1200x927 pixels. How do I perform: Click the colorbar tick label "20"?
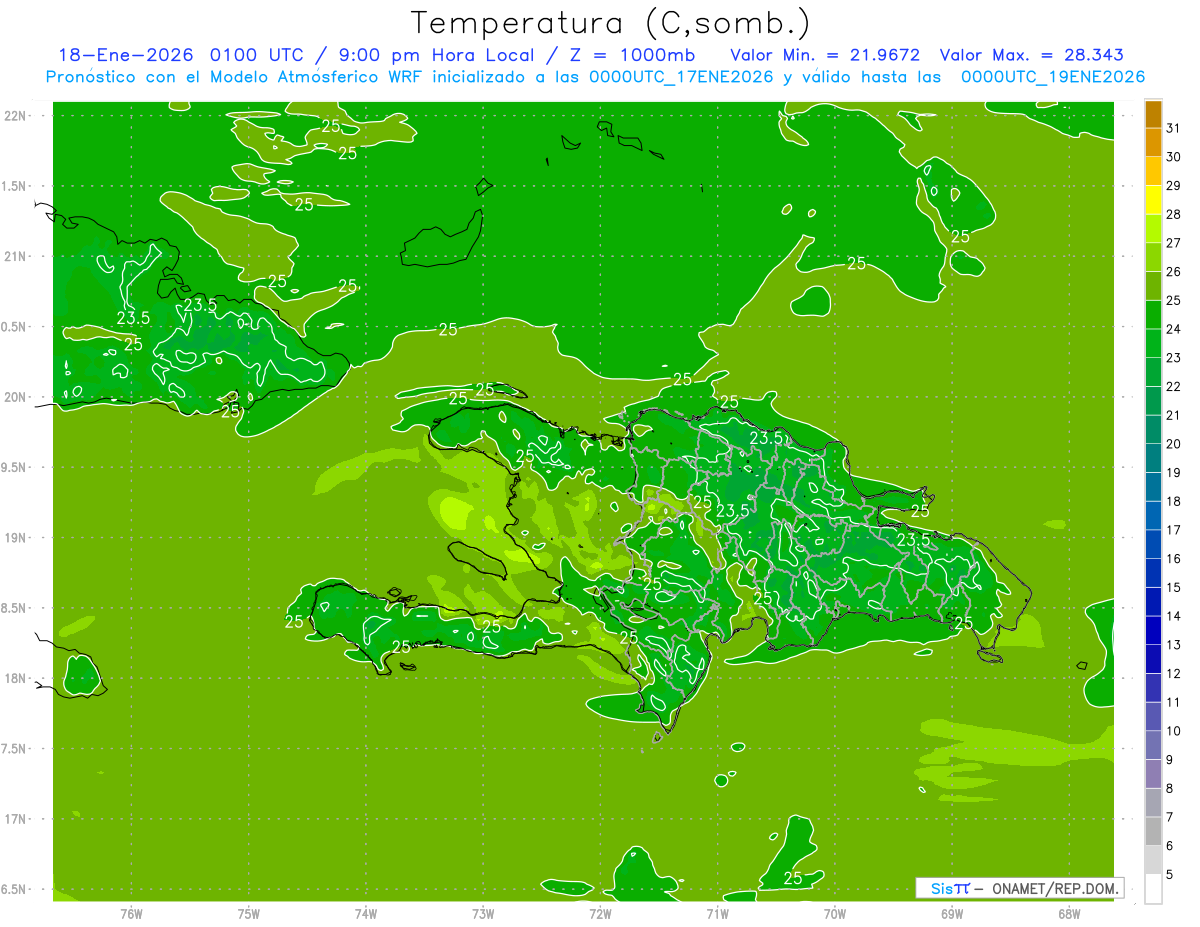point(1174,444)
